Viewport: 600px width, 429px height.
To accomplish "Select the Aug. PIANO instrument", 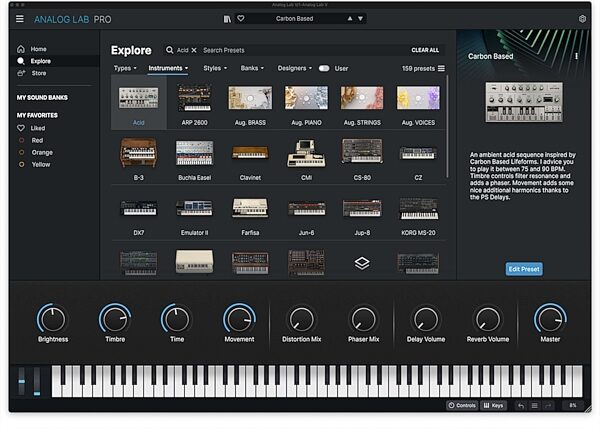I will point(306,104).
